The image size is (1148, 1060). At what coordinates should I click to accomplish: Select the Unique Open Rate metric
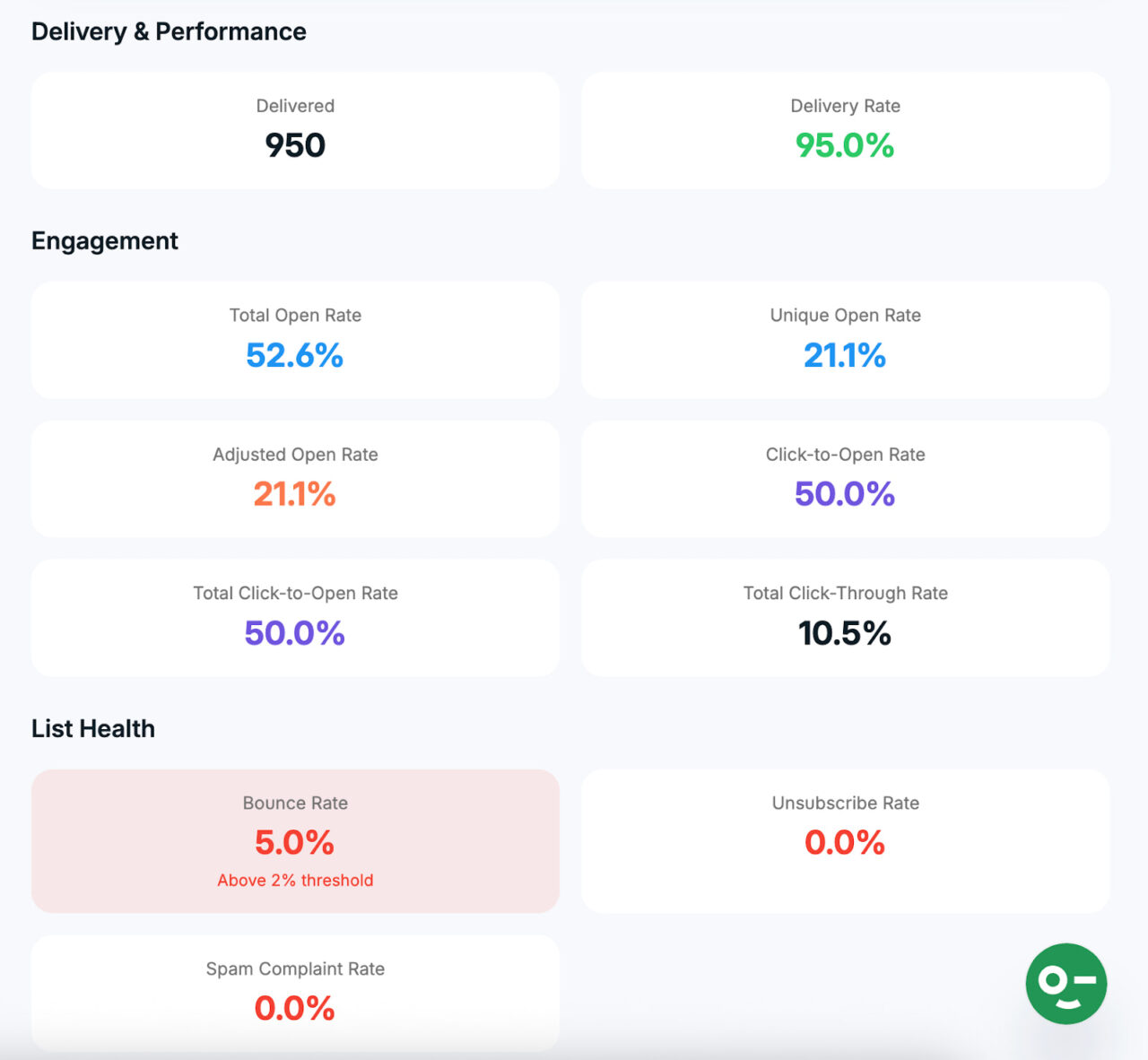click(x=845, y=340)
